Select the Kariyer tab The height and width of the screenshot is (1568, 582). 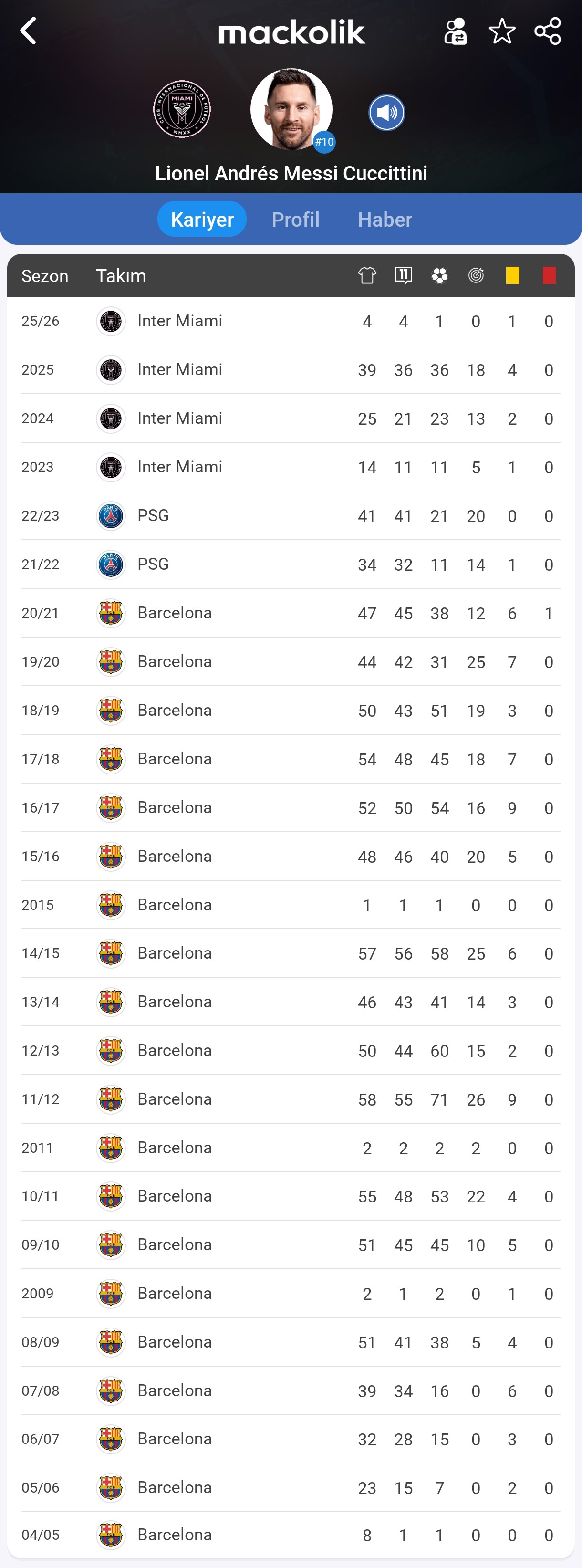pyautogui.click(x=202, y=219)
